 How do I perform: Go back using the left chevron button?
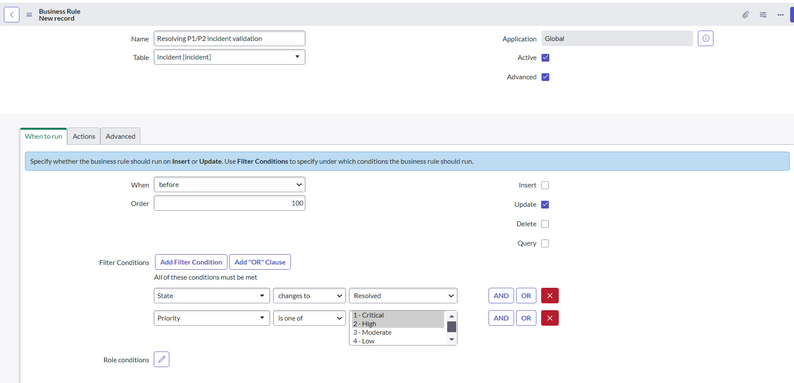pos(12,15)
